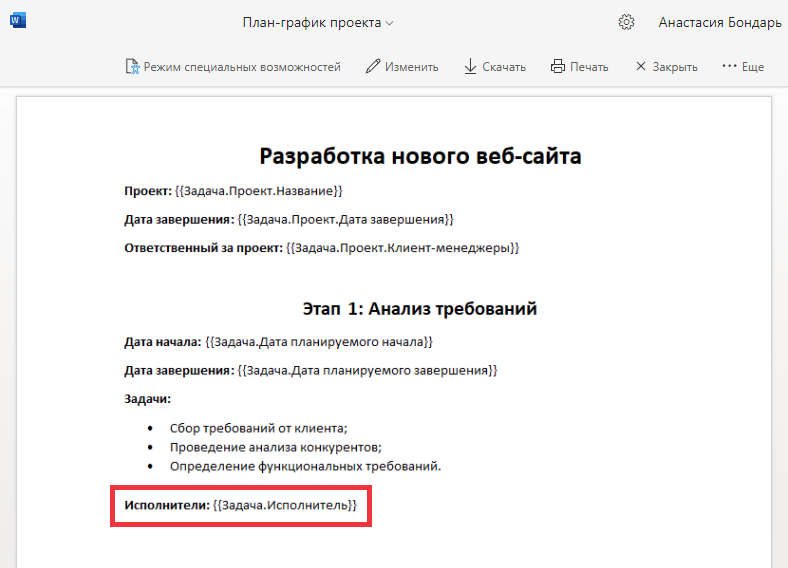This screenshot has height=568, width=788.
Task: Click placeholder {{Задача.Дата планируемого начала}}
Action: point(319,342)
